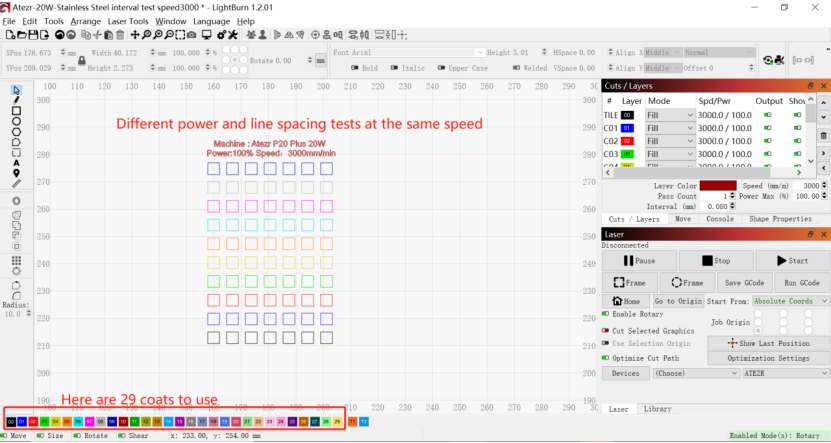This screenshot has height=443, width=831.
Task: Open the File menu
Action: click(9, 22)
